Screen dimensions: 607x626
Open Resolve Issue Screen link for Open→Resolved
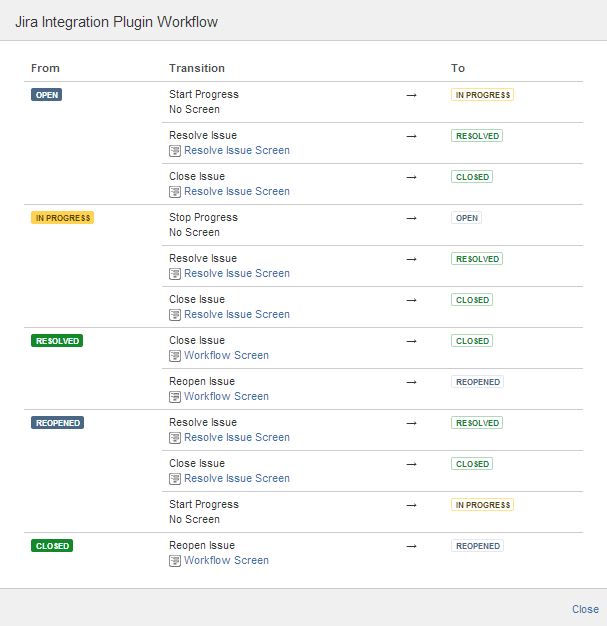237,151
